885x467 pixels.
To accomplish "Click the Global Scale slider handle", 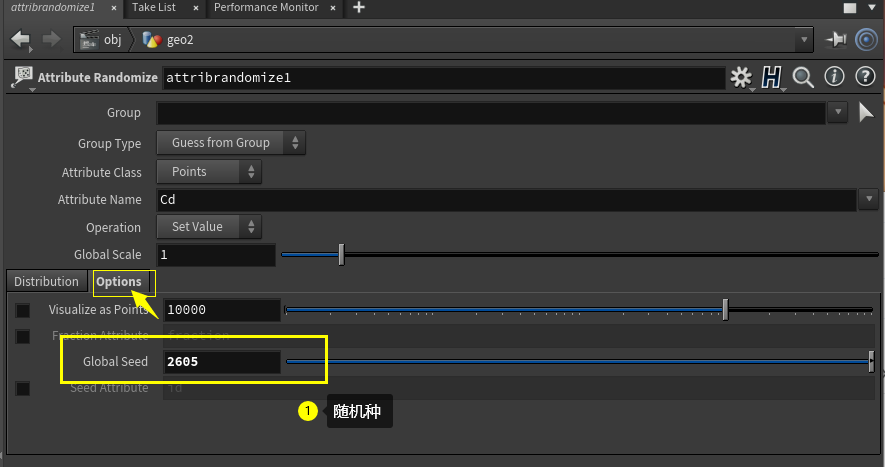I will [341, 255].
